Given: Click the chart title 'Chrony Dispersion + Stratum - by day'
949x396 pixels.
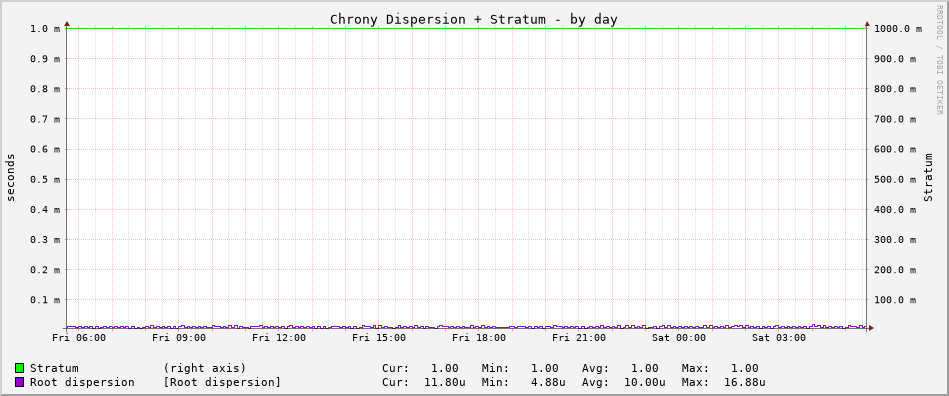Looking at the screenshot, I should point(474,19).
